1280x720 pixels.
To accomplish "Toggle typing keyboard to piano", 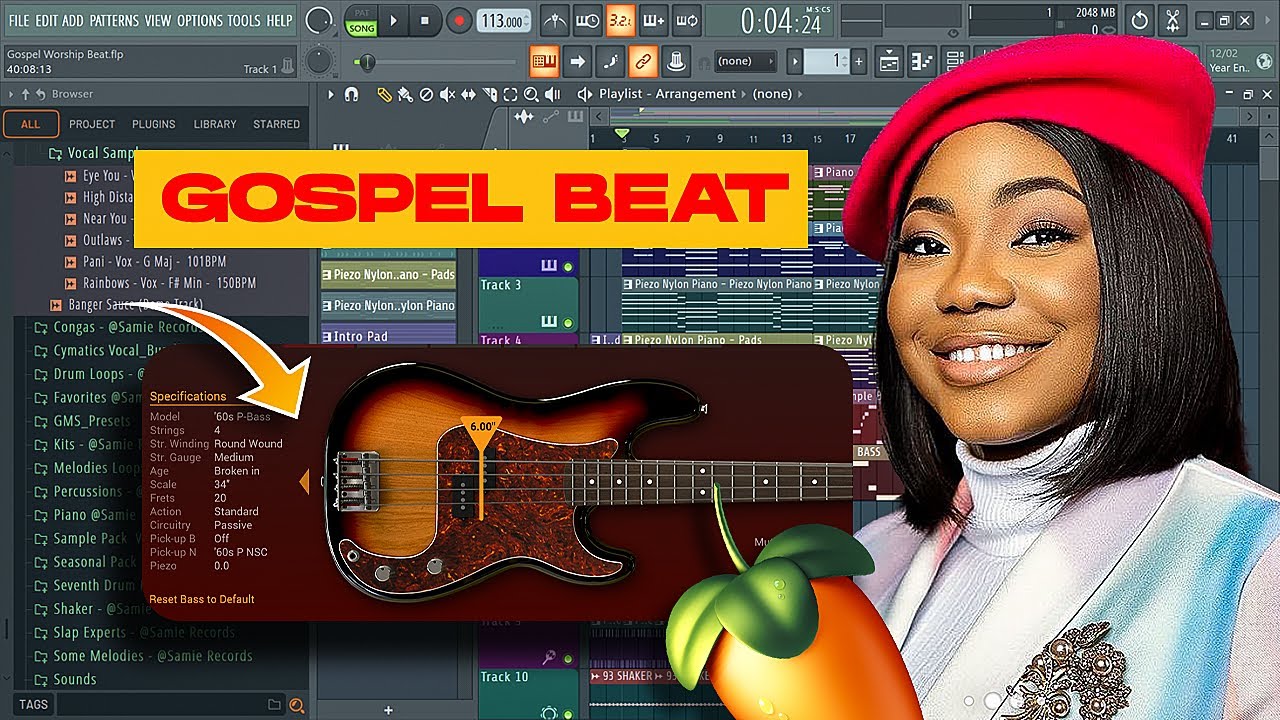I will pyautogui.click(x=544, y=61).
